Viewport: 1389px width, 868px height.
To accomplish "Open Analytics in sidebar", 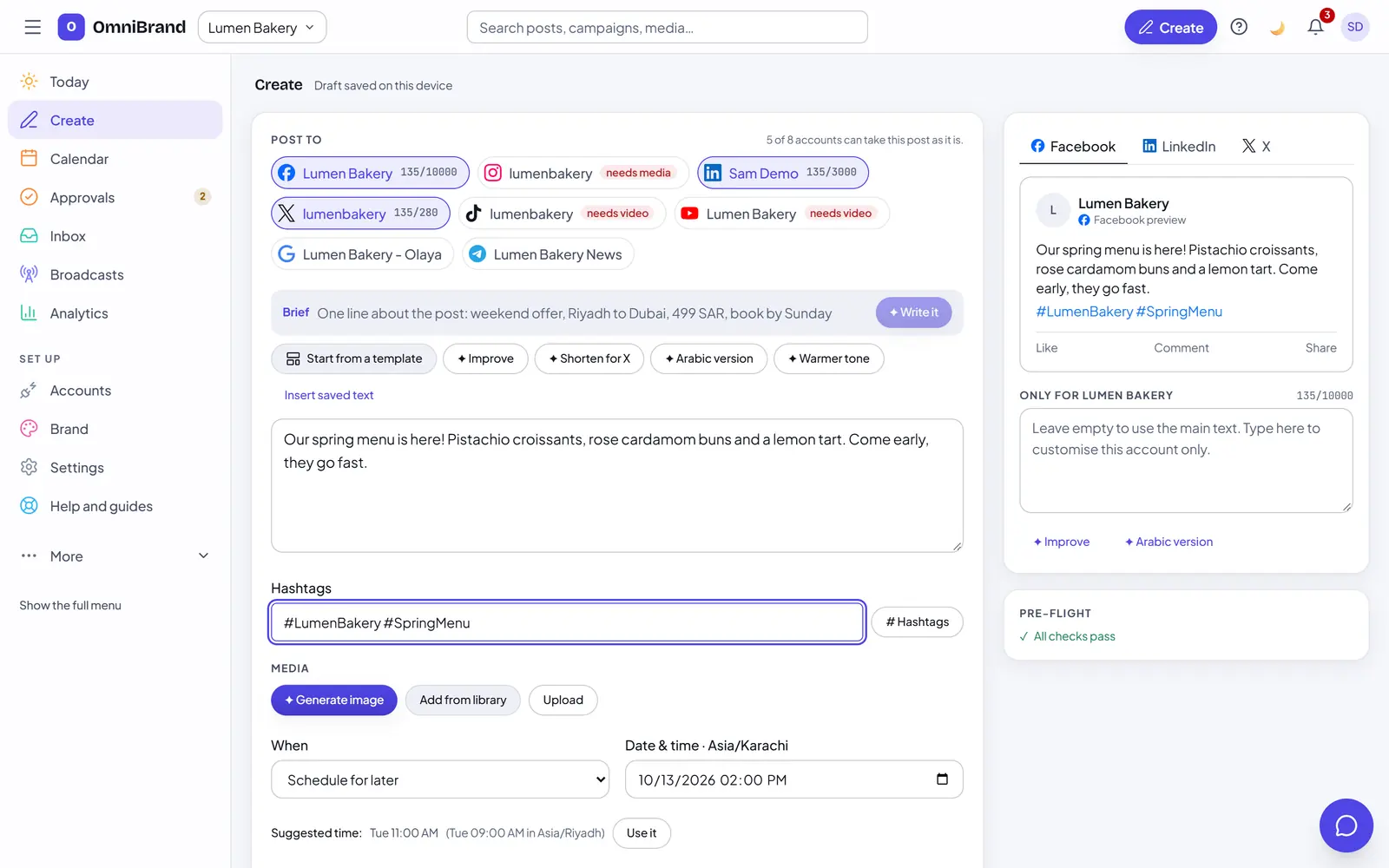I will pos(115,313).
